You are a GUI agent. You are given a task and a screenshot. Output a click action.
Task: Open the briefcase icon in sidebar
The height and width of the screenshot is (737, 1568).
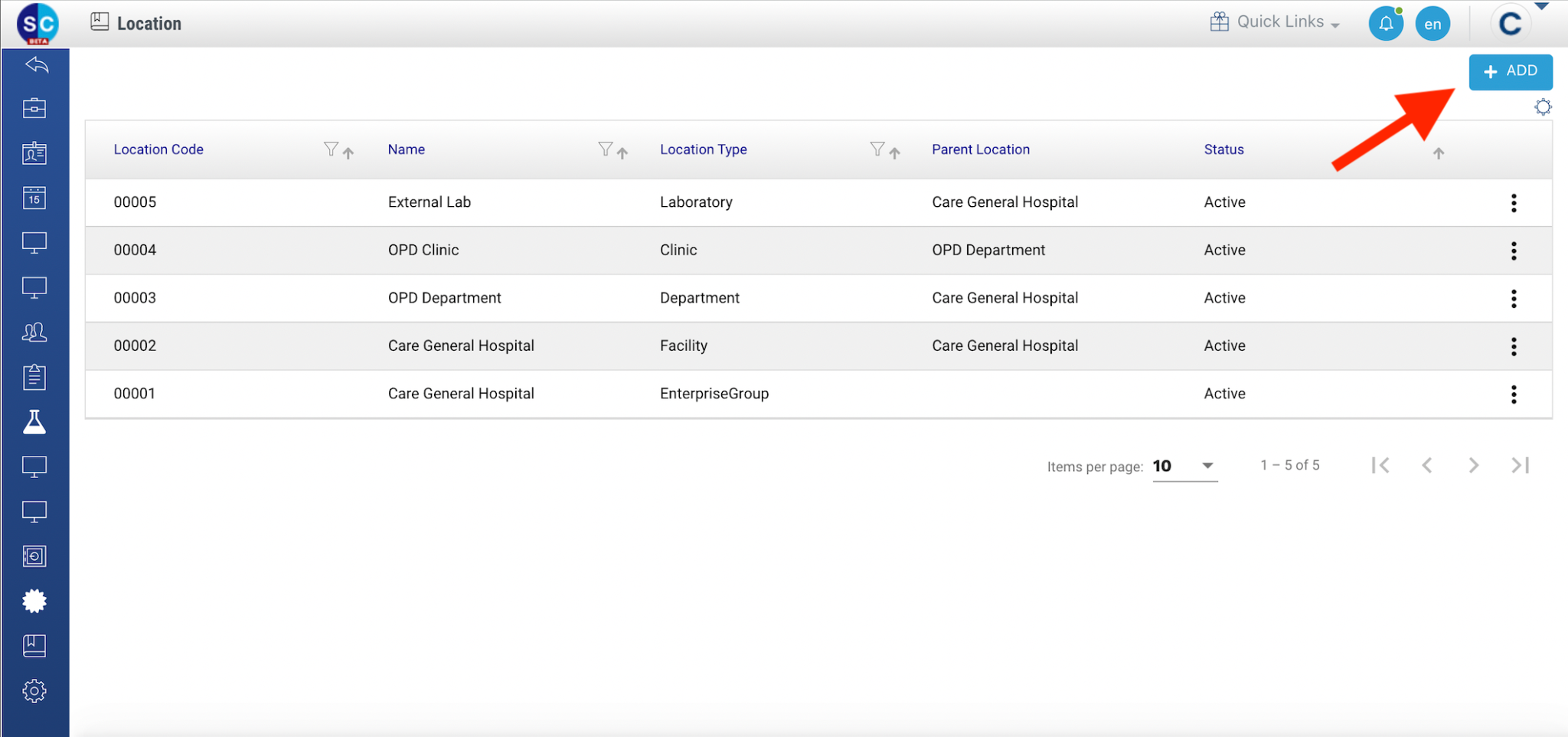34,109
